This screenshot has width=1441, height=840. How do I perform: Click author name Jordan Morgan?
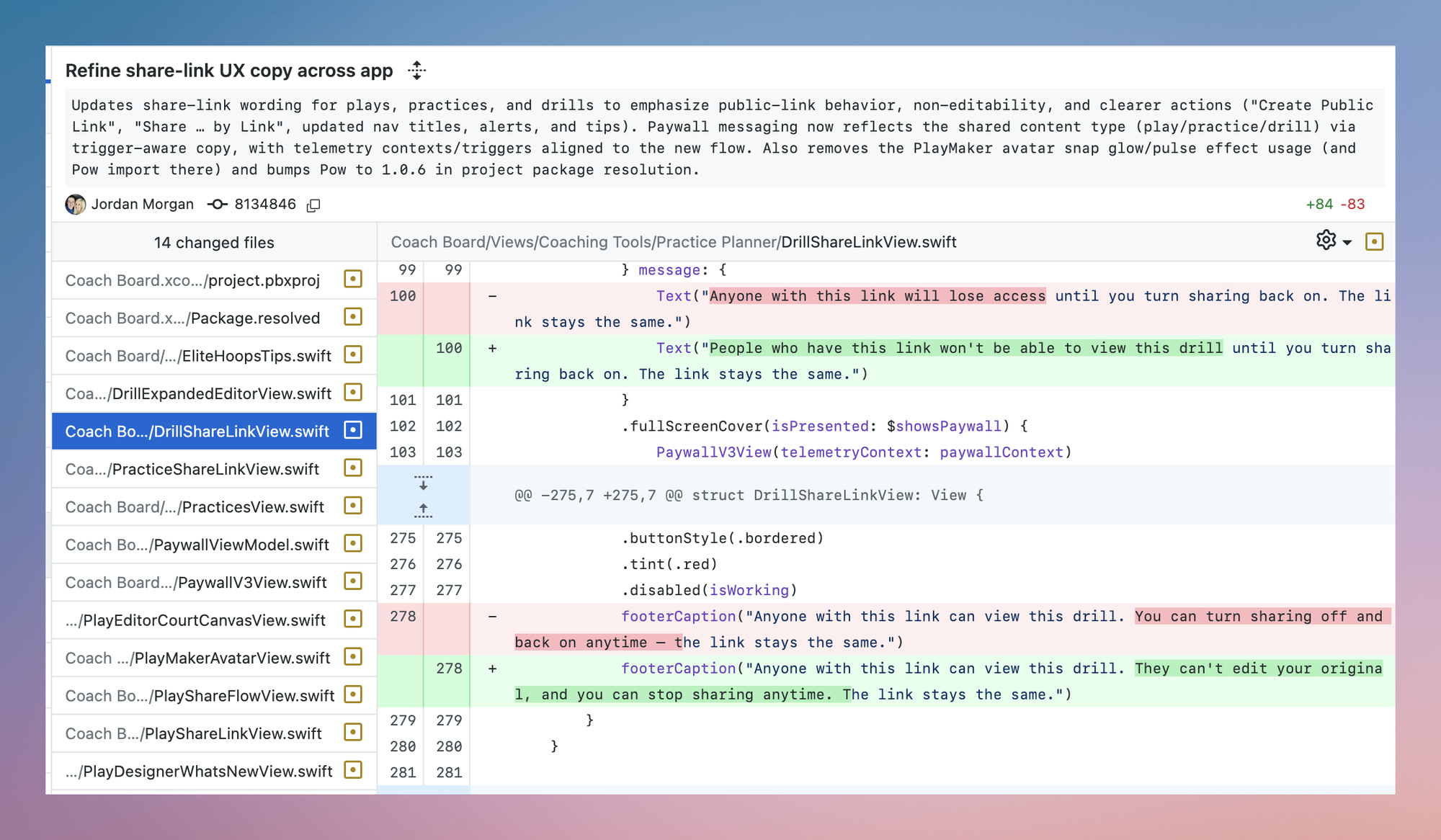pyautogui.click(x=143, y=205)
